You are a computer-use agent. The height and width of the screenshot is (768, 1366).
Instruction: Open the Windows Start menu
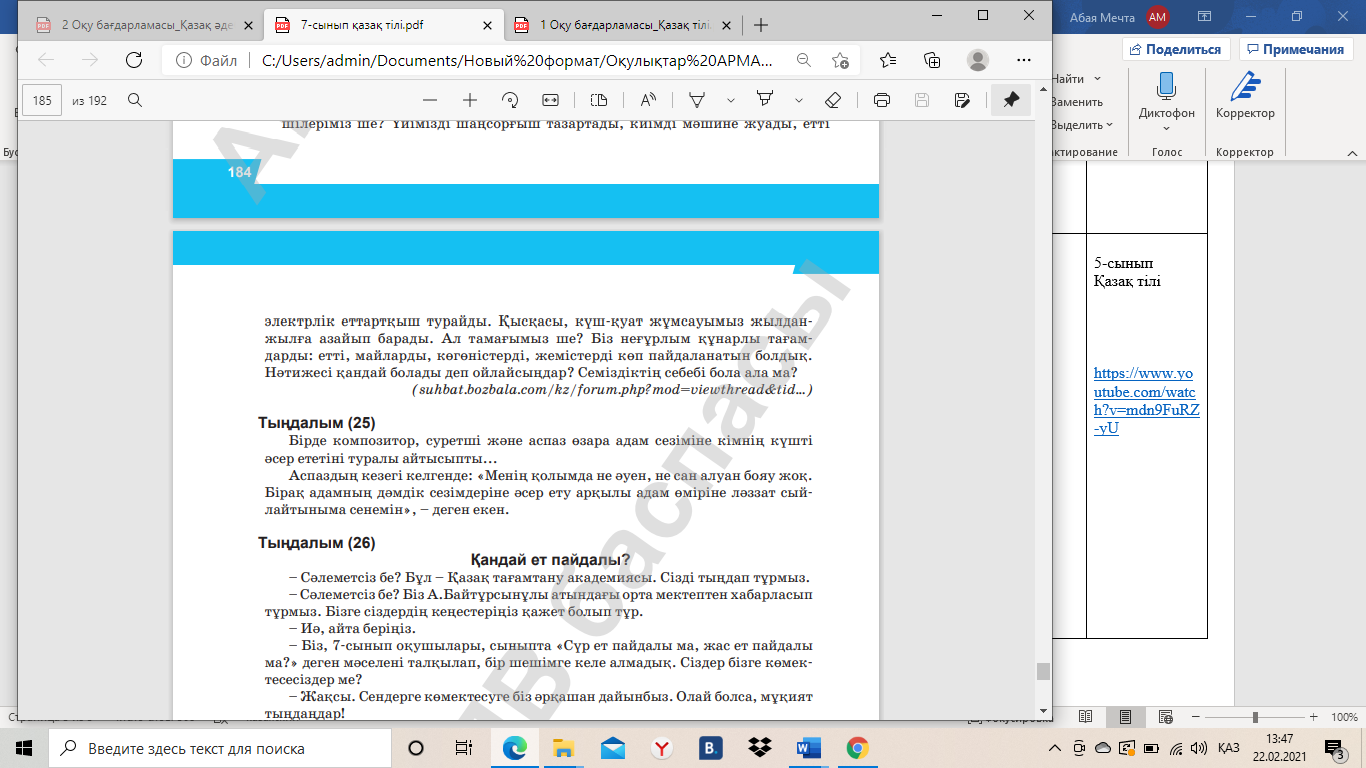(24, 748)
